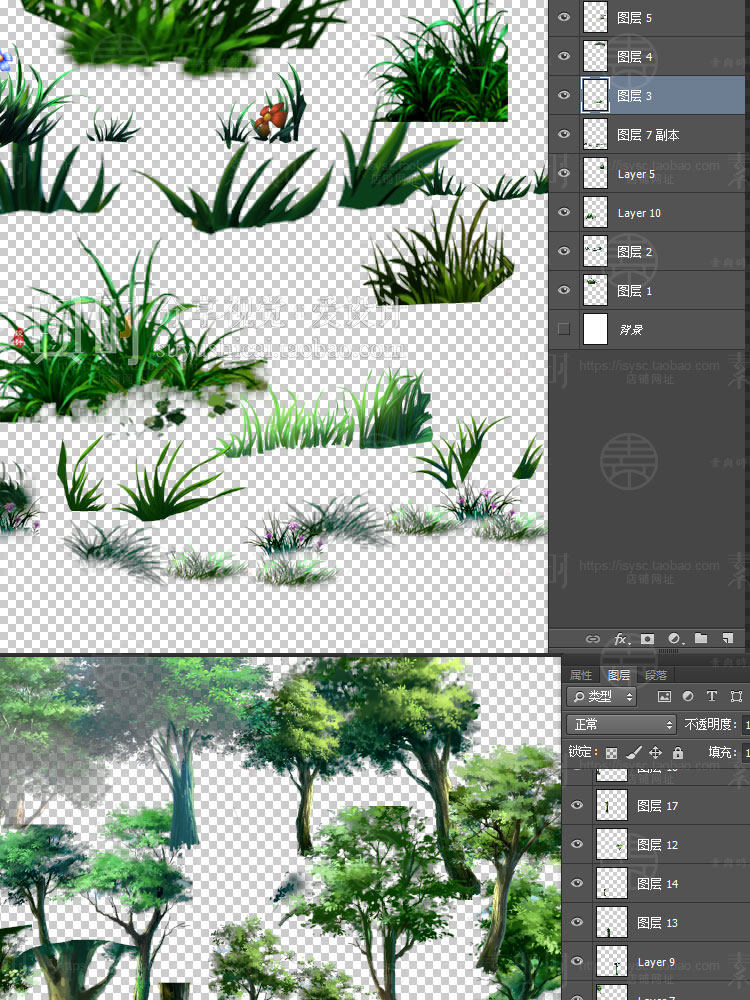Image resolution: width=750 pixels, height=1000 pixels.
Task: Lock image pixels brush icon
Action: [x=633, y=753]
